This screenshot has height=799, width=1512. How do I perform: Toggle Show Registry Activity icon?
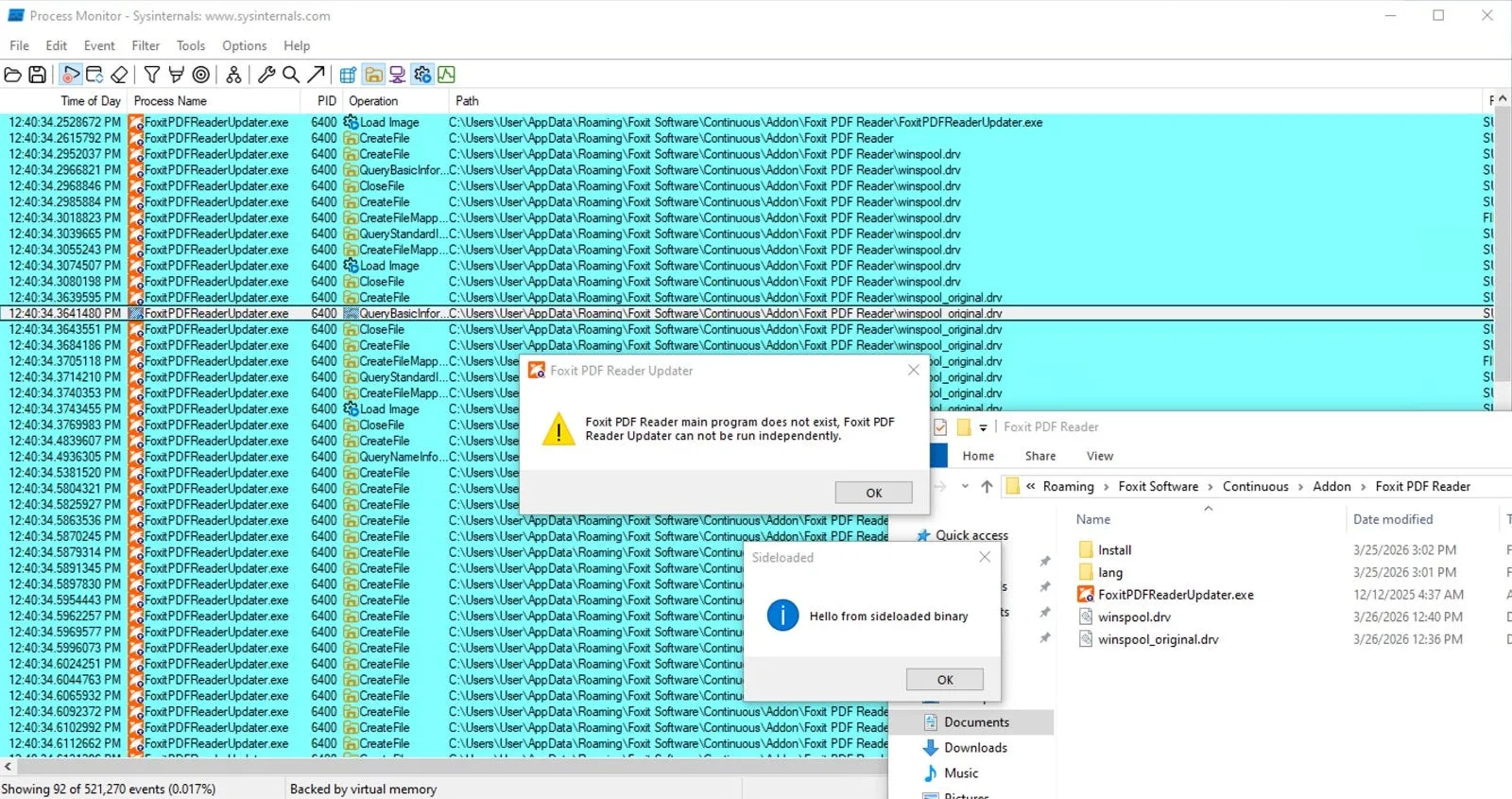(348, 75)
